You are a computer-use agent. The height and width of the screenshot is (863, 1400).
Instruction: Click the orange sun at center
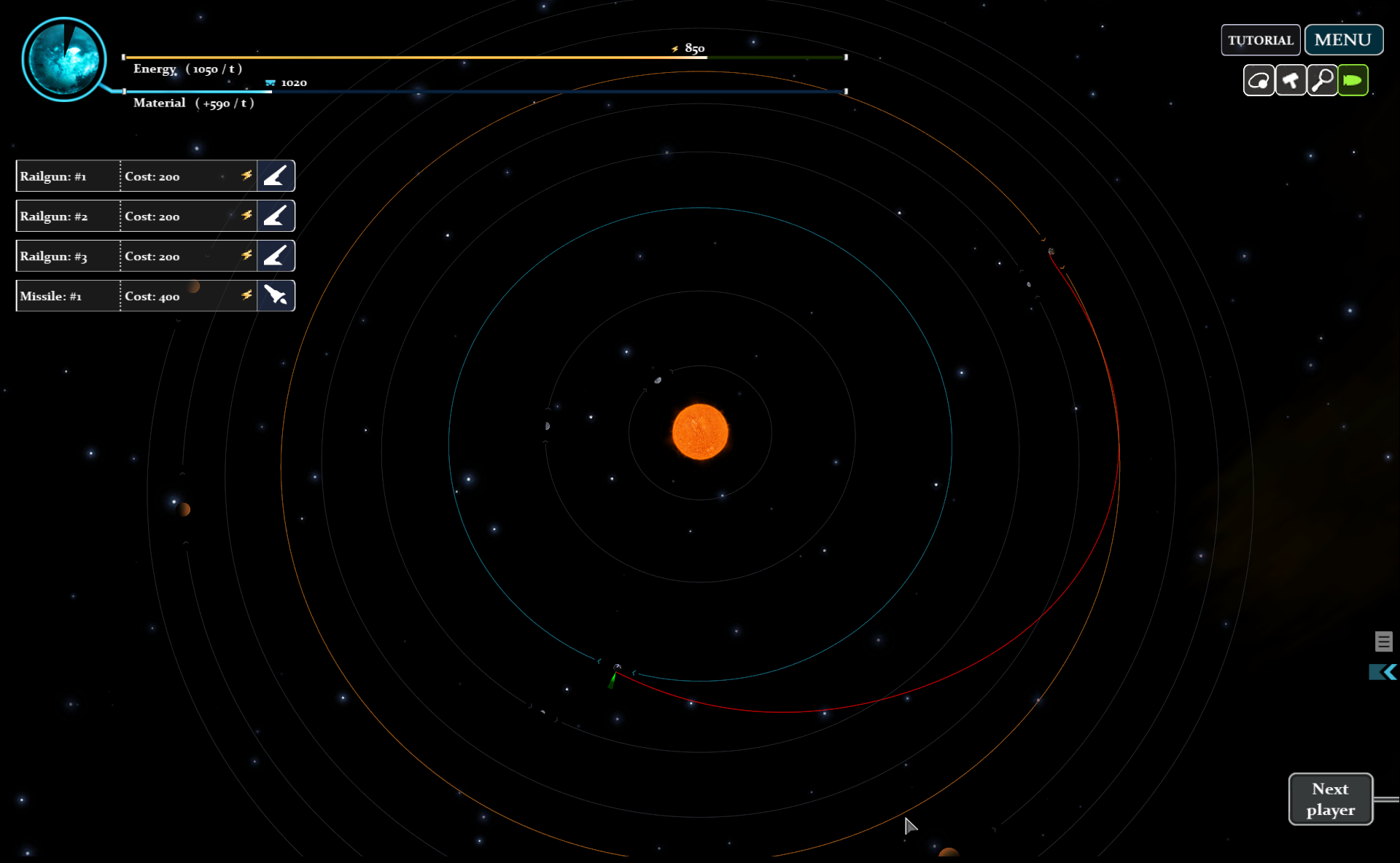(x=700, y=432)
